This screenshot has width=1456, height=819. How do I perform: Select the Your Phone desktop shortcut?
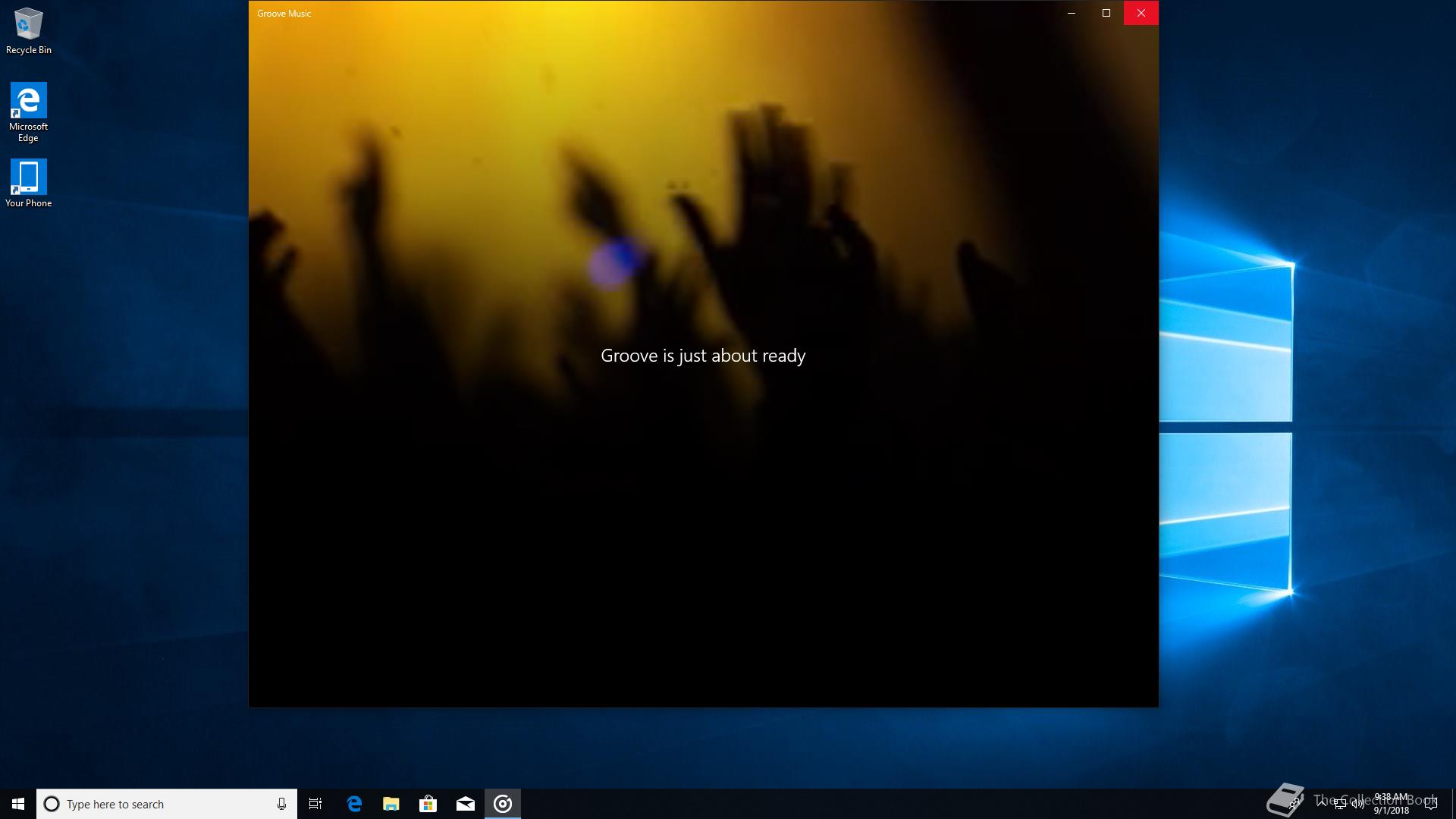(x=28, y=183)
